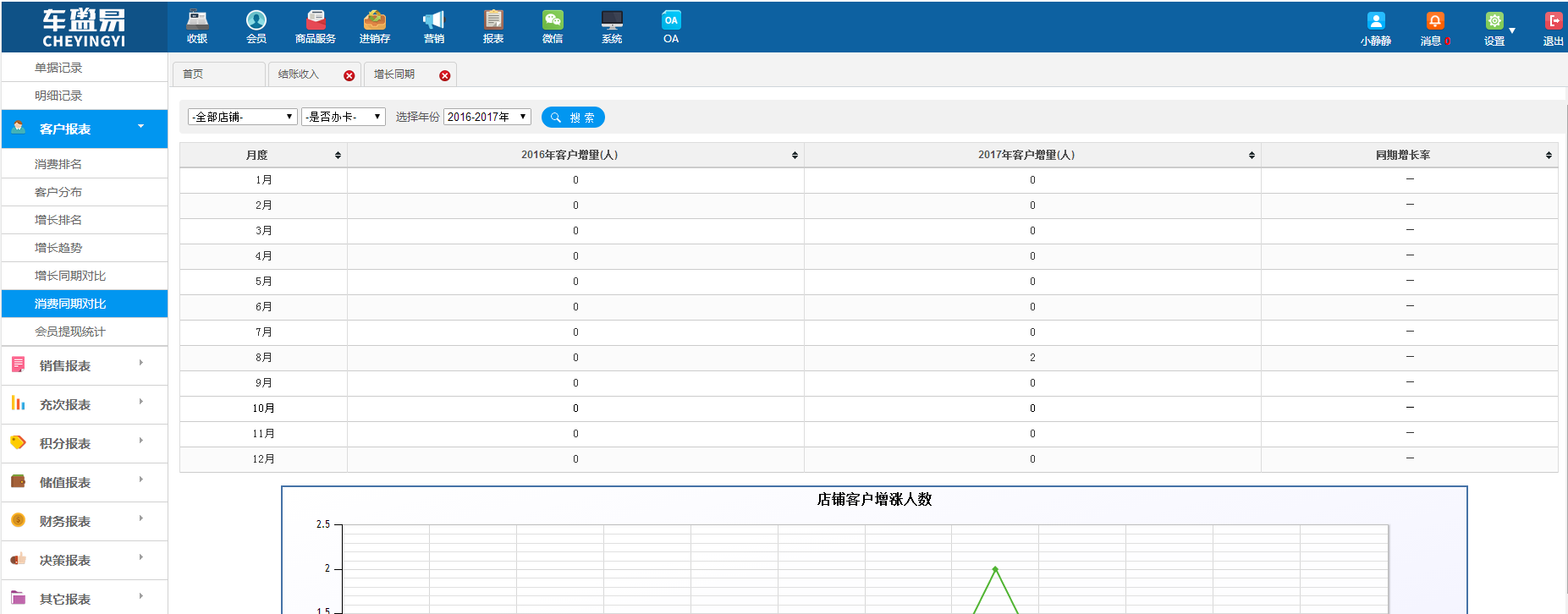1568x614 pixels.
Task: Collapse the 客户报表 section arrow
Action: click(140, 127)
